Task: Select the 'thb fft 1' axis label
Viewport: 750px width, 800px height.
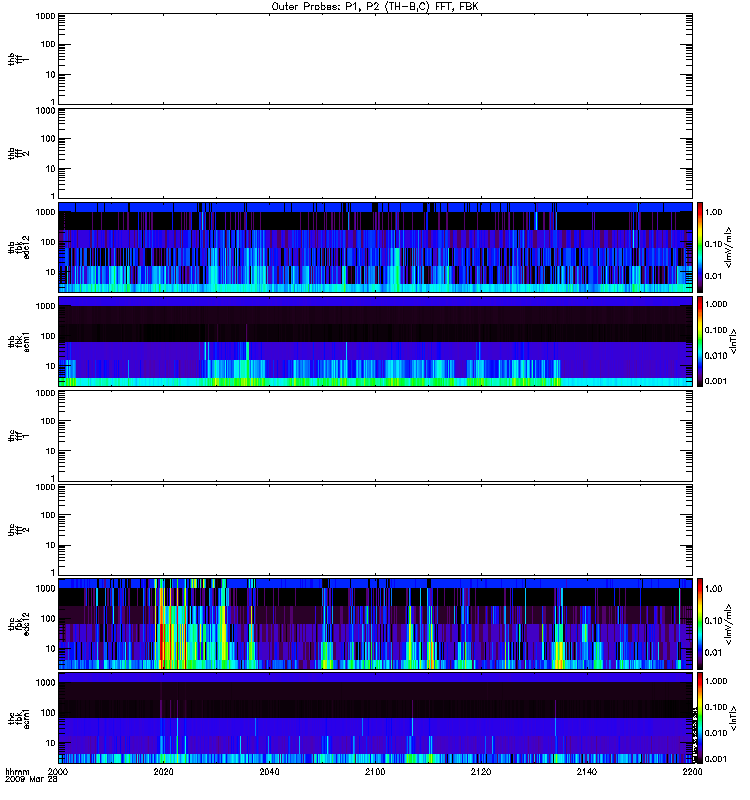Action: click(x=18, y=59)
